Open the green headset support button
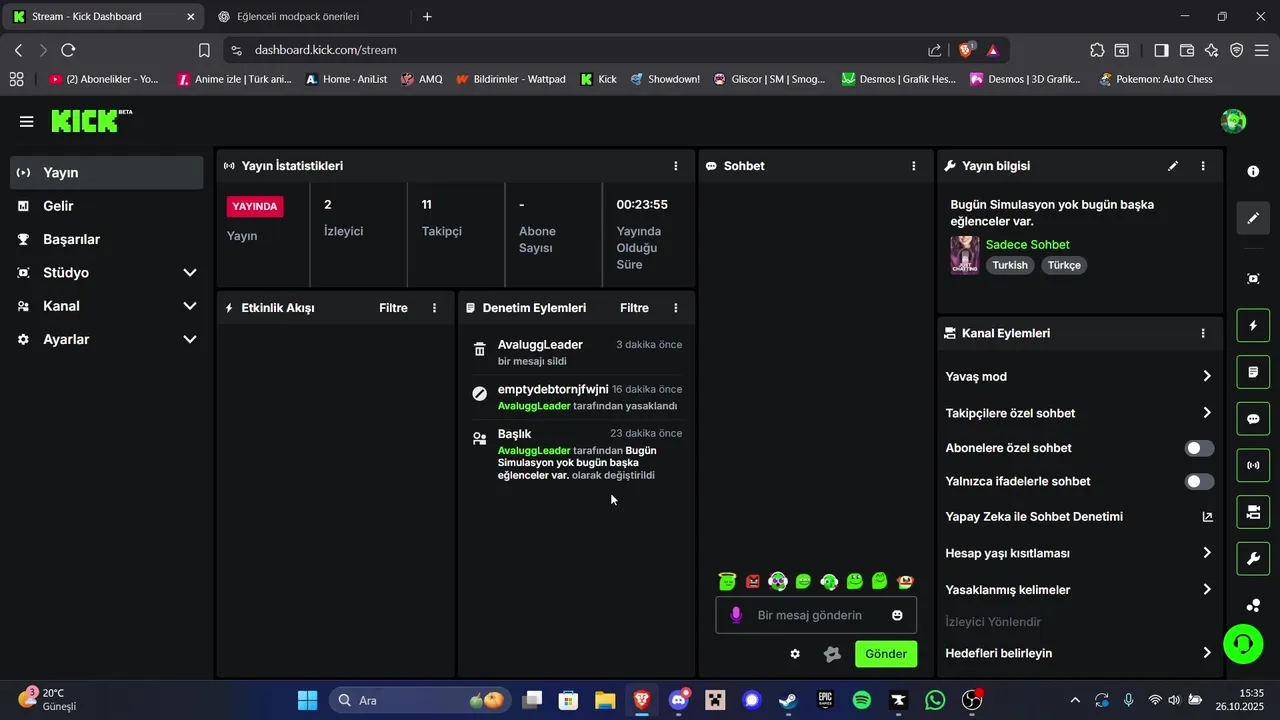Image resolution: width=1280 pixels, height=720 pixels. coord(1243,643)
